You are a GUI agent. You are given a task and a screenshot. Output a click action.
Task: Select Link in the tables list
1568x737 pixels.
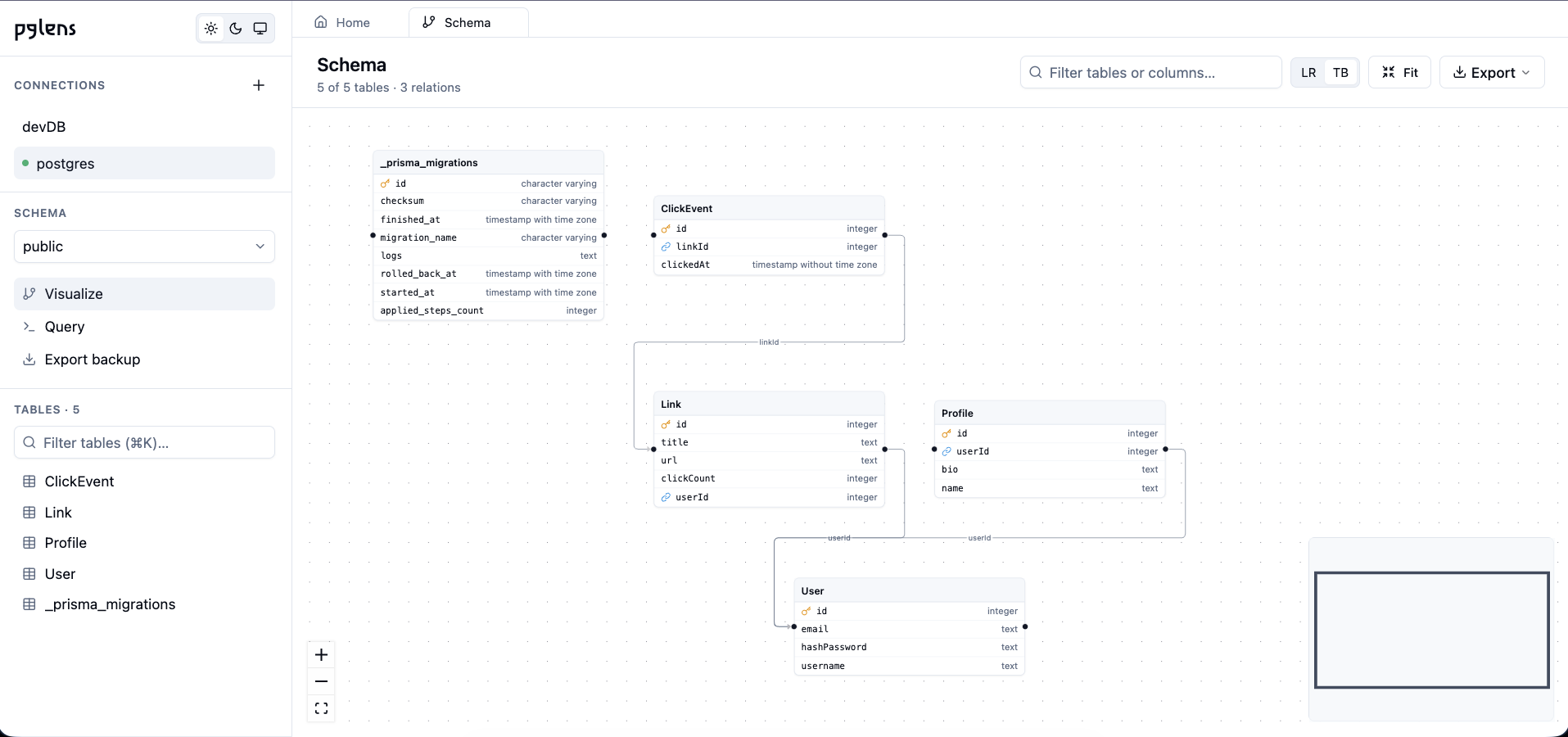pyautogui.click(x=144, y=513)
